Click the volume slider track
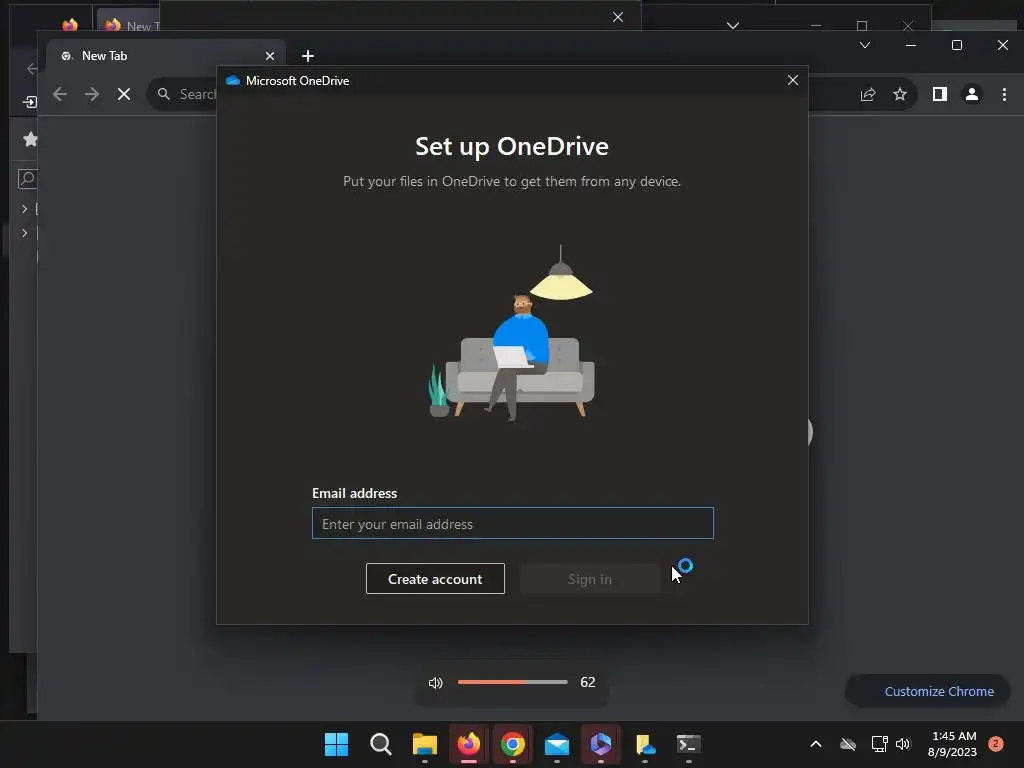Viewport: 1024px width, 768px height. click(x=513, y=682)
